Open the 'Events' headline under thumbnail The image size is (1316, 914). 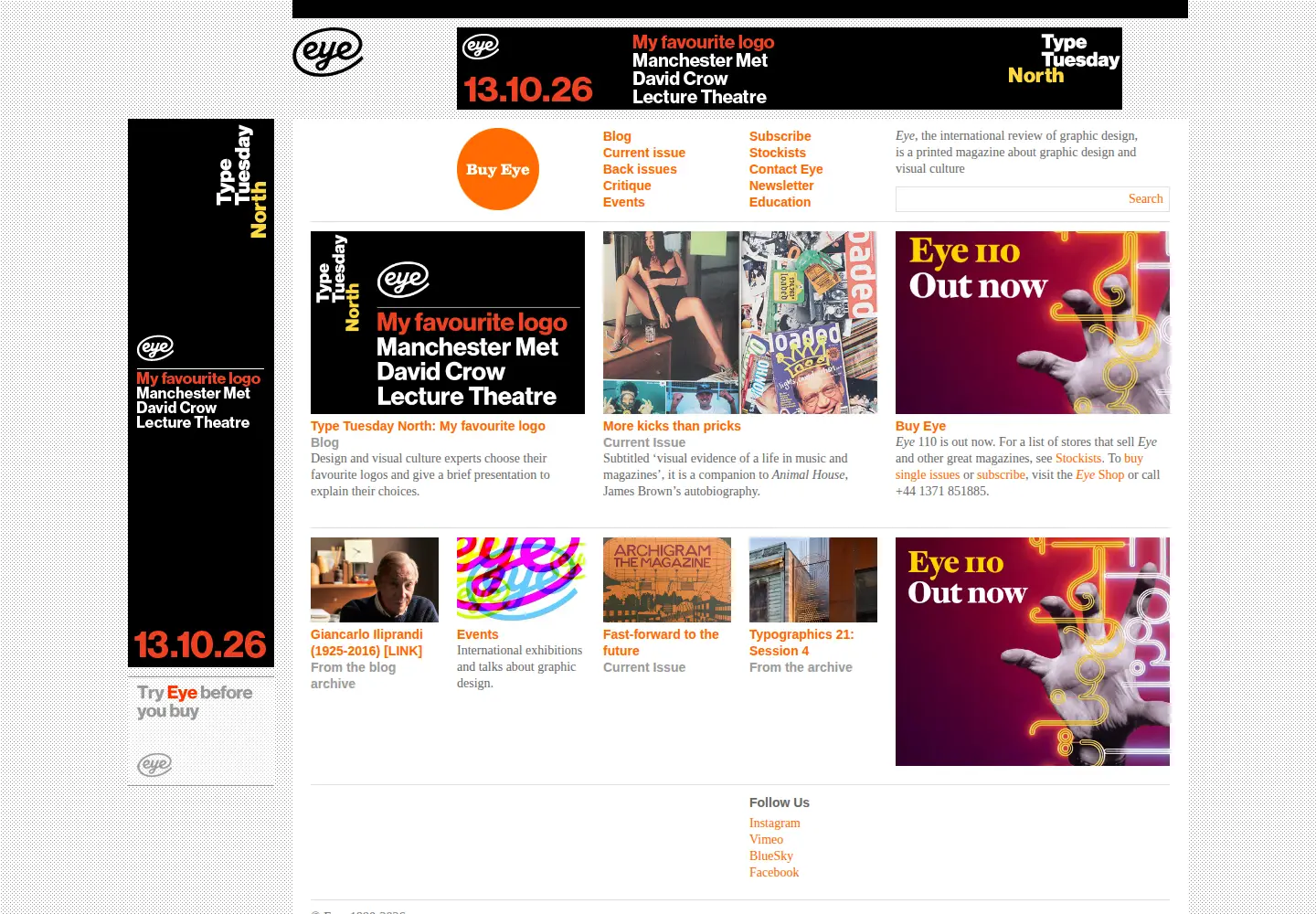pyautogui.click(x=477, y=634)
